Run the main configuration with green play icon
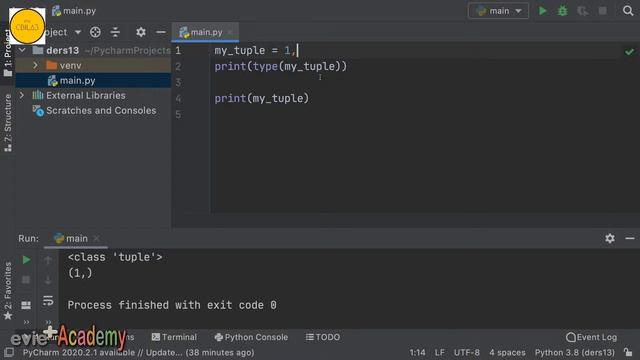Viewport: 640px width, 360px height. [542, 11]
